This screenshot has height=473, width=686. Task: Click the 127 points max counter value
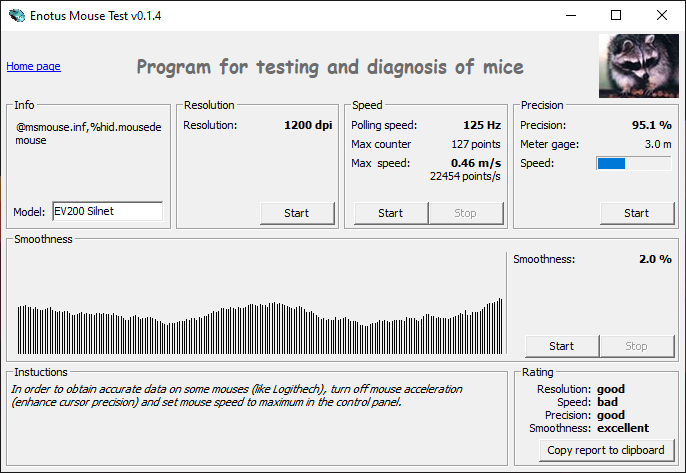click(x=476, y=144)
